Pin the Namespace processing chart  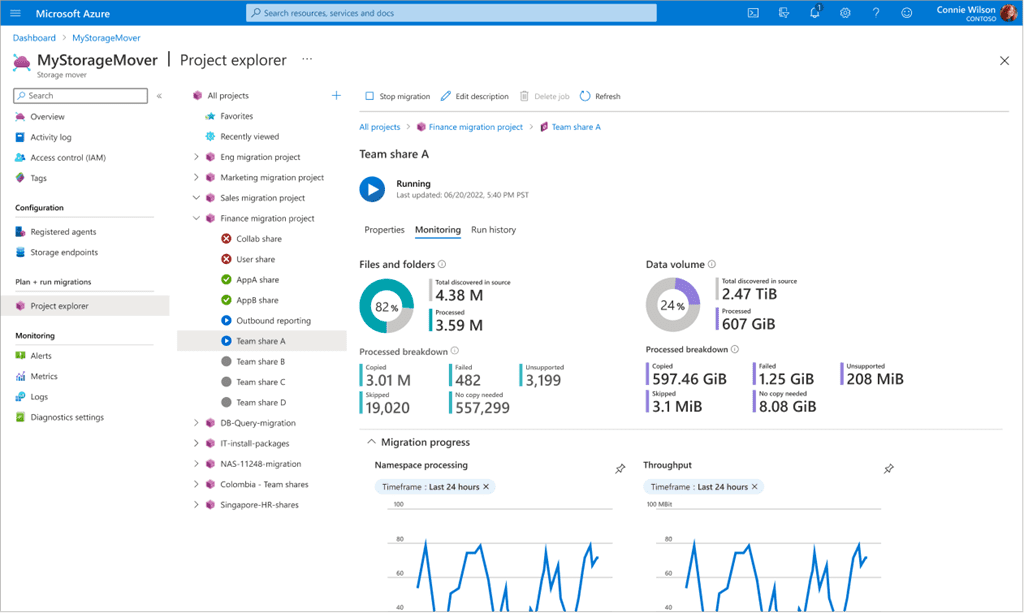[620, 469]
